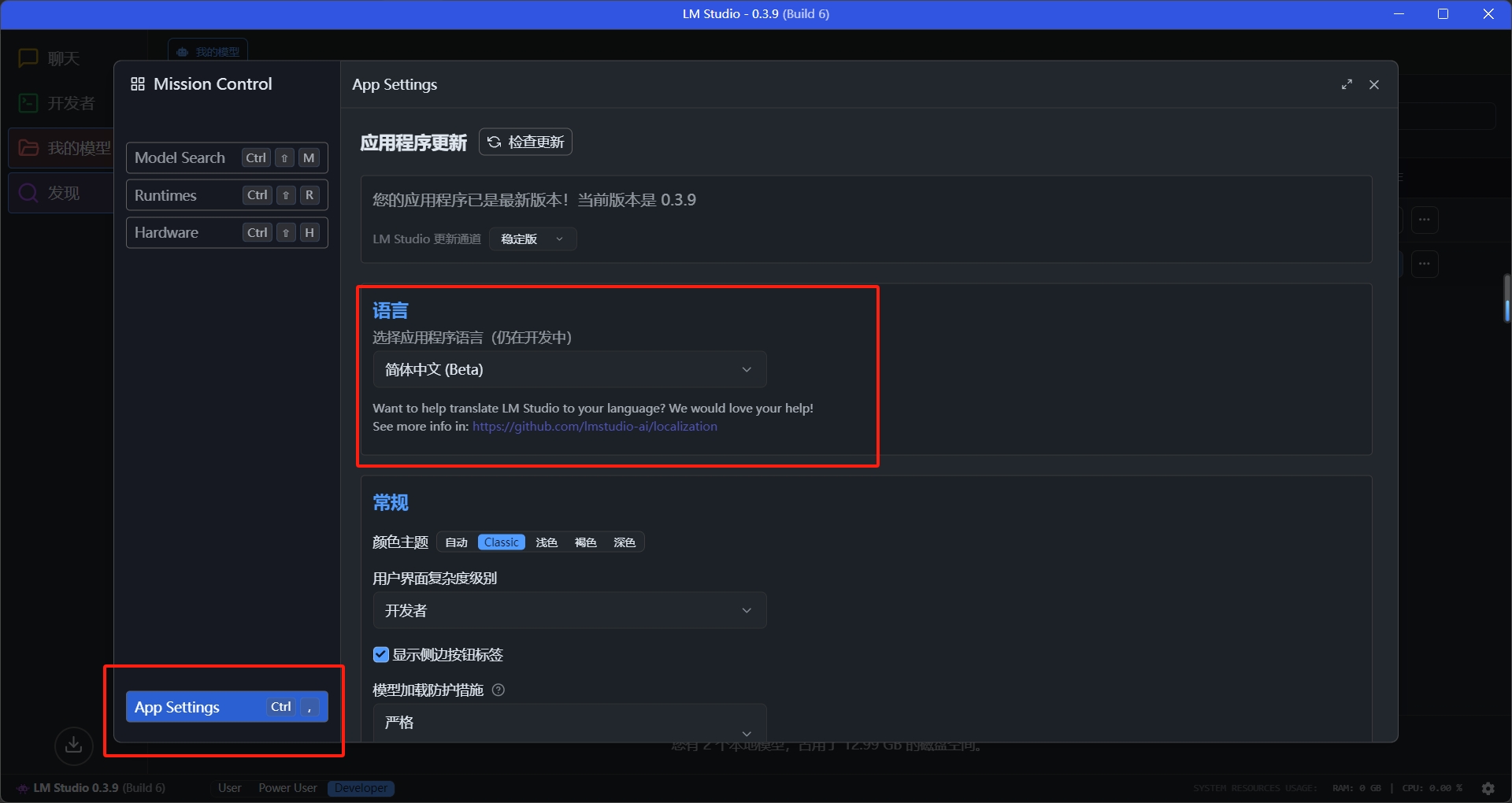
Task: Click the version text 当前版本是 0.3.9
Action: coord(636,200)
